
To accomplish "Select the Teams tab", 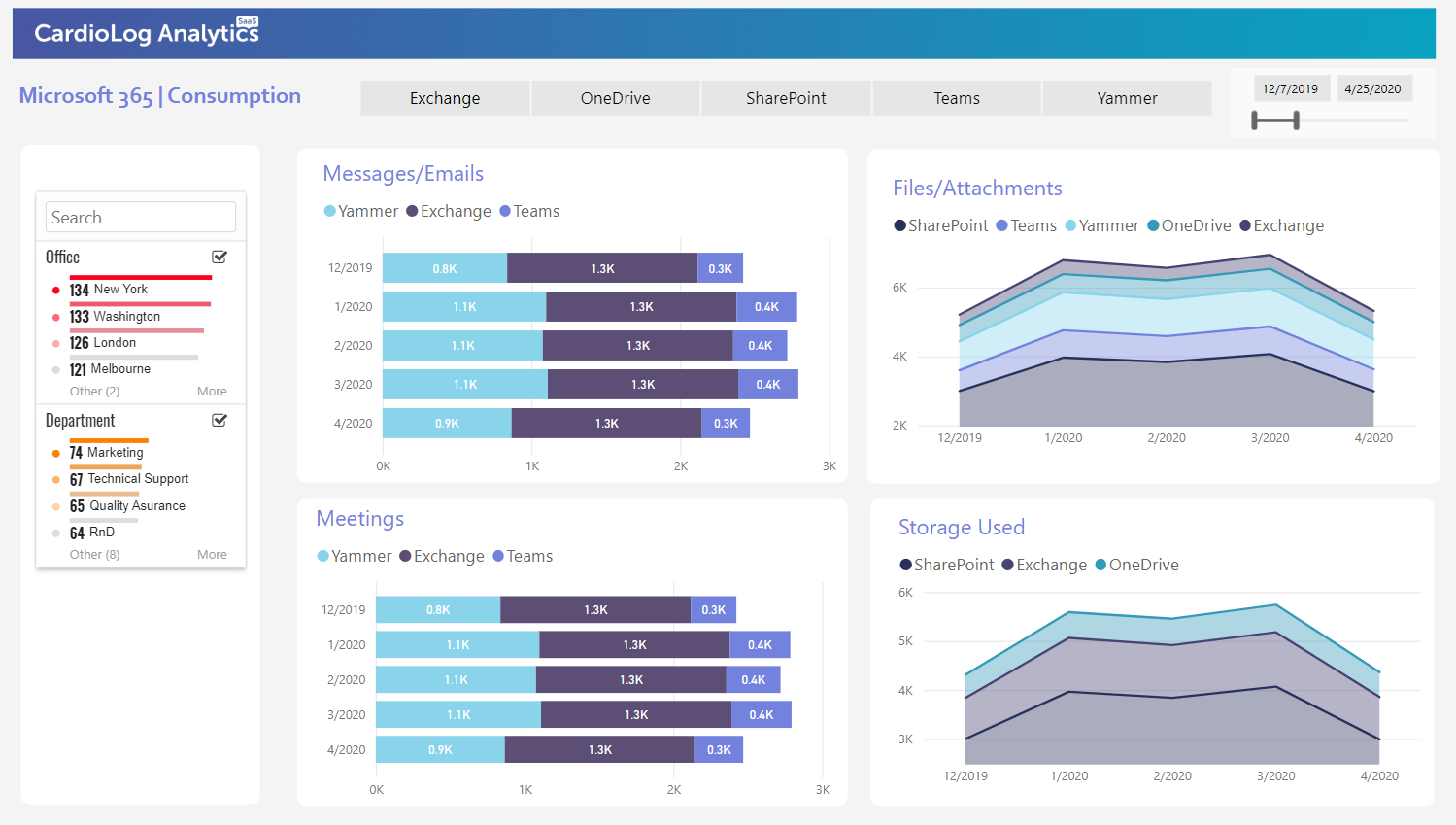I will point(957,98).
